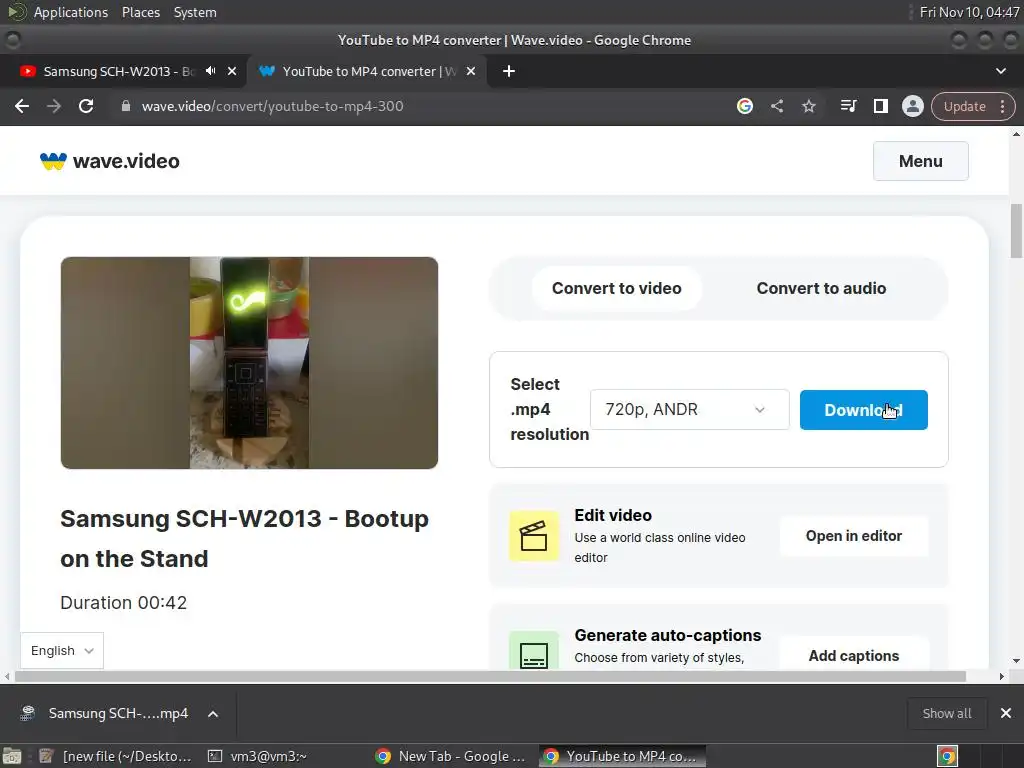
Task: Open the Places menu
Action: pos(140,12)
